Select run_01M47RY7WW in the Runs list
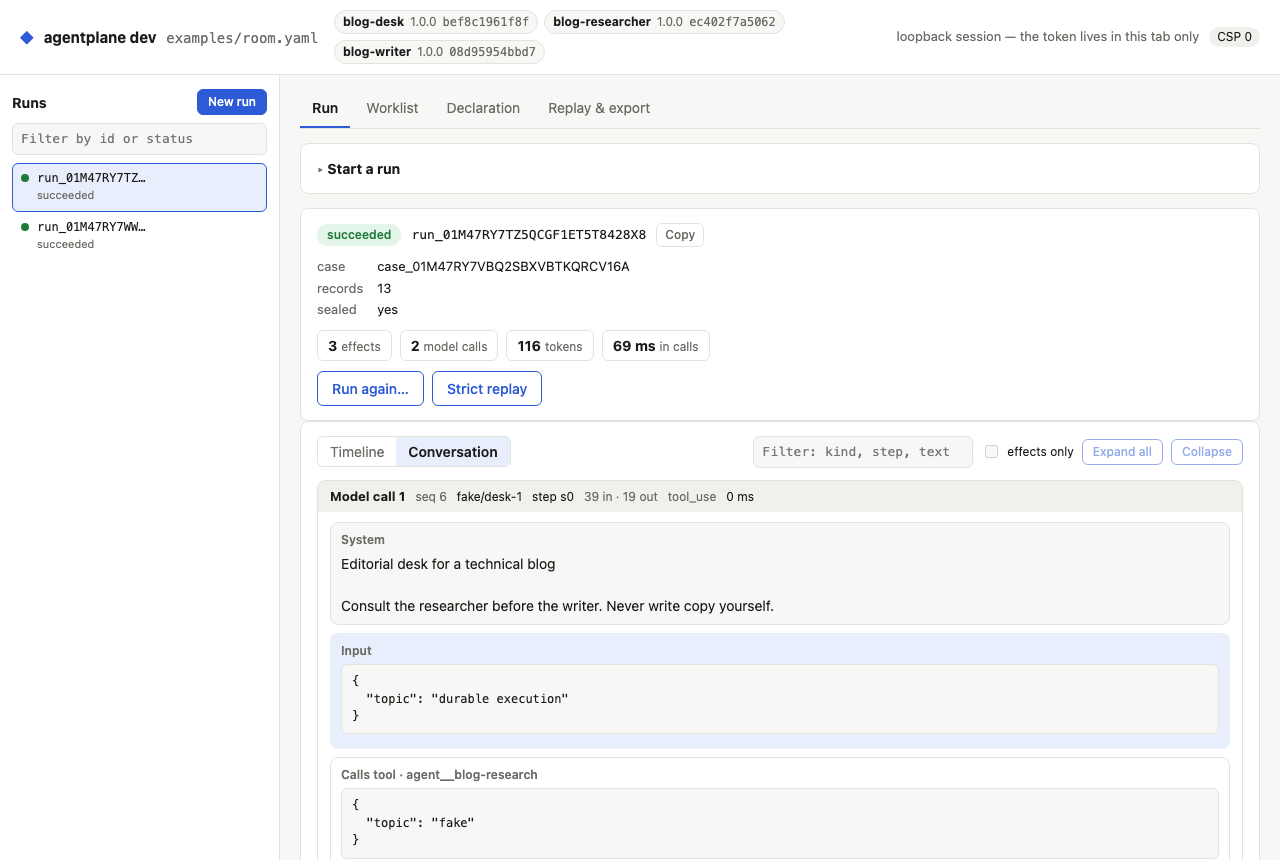The image size is (1280, 860). (139, 235)
